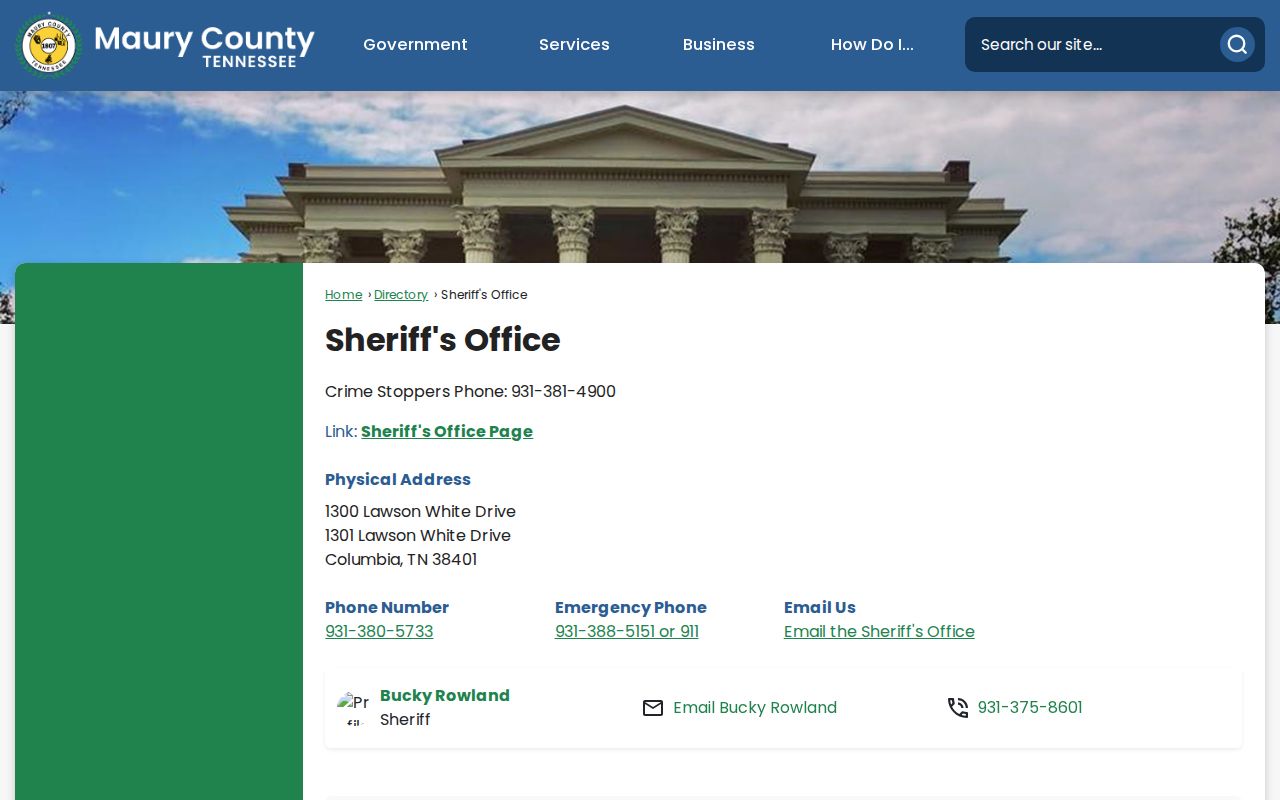Open the Business menu
This screenshot has height=800, width=1280.
pyautogui.click(x=719, y=45)
